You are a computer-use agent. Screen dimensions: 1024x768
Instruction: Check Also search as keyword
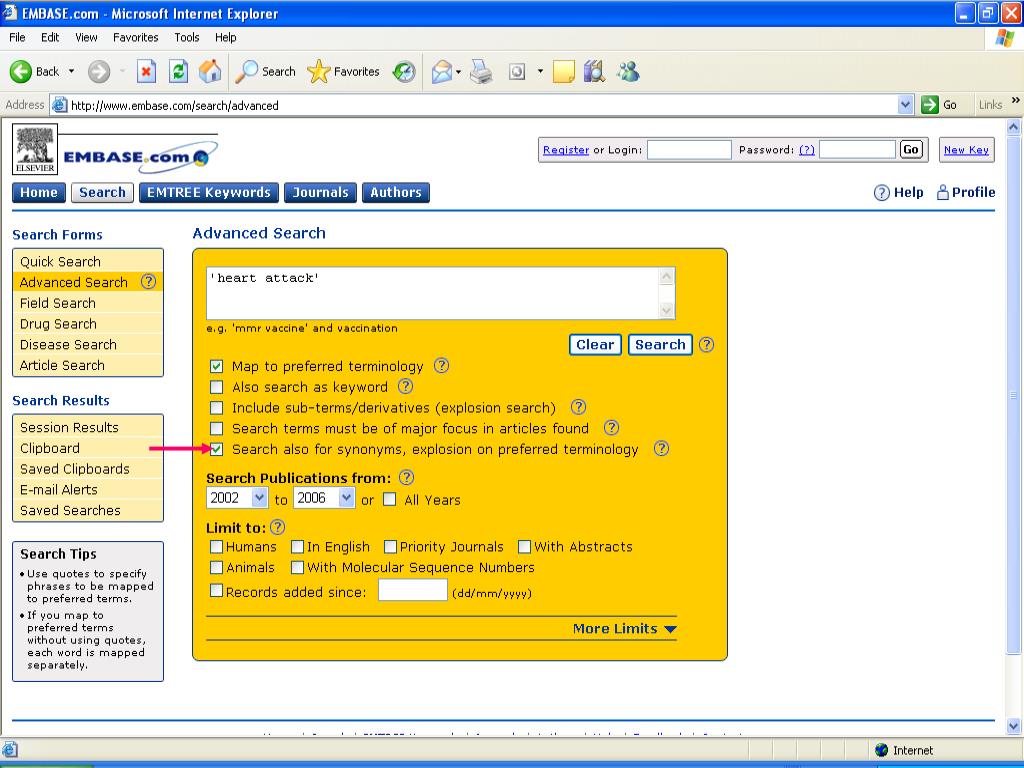216,387
